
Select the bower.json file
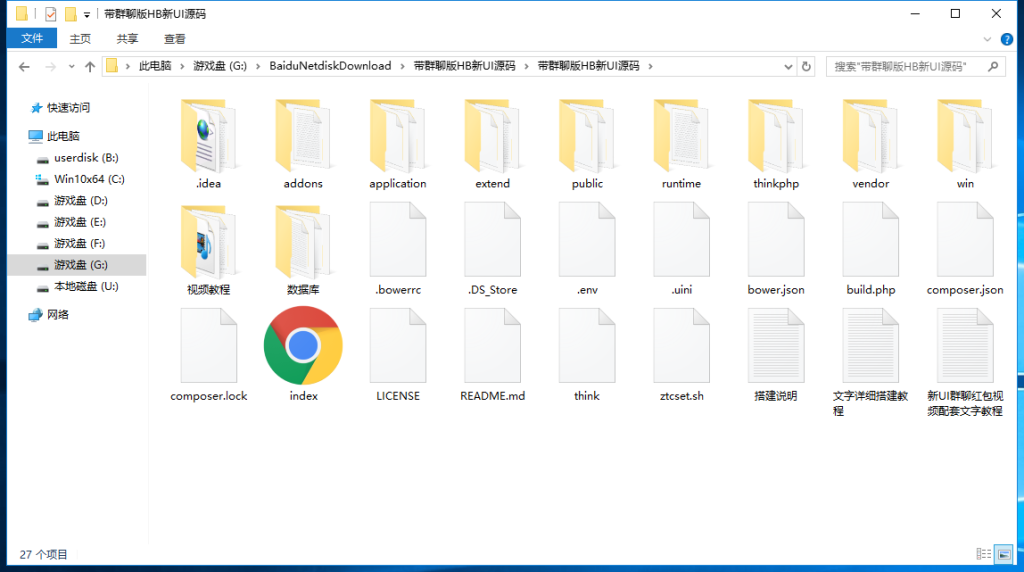tap(776, 249)
